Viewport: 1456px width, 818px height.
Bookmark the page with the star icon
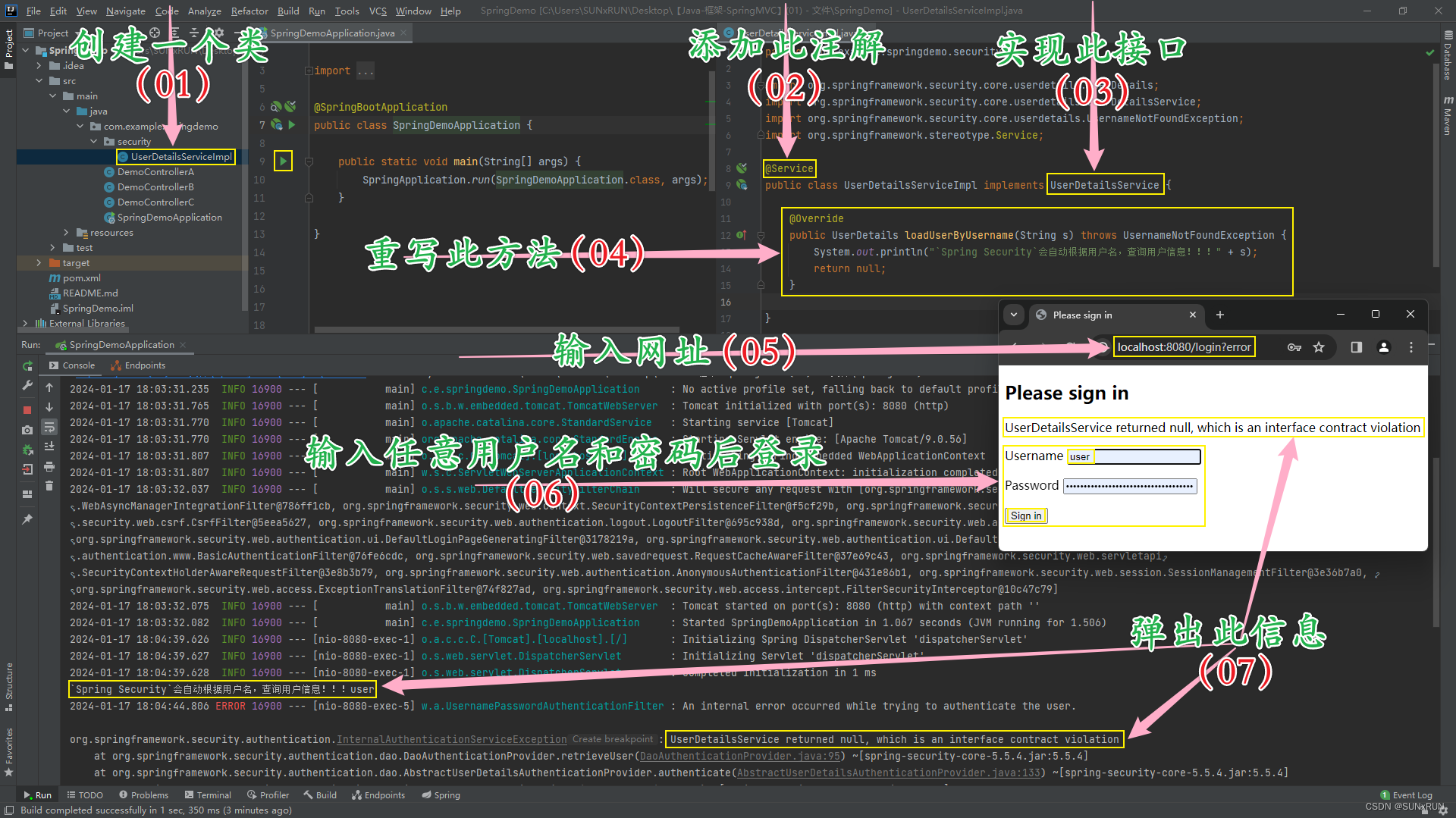point(1319,347)
